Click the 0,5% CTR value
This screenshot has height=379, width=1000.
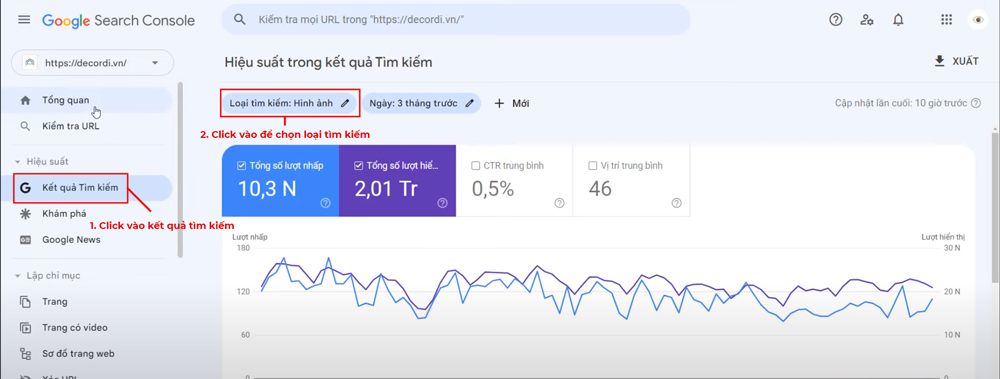pyautogui.click(x=492, y=189)
